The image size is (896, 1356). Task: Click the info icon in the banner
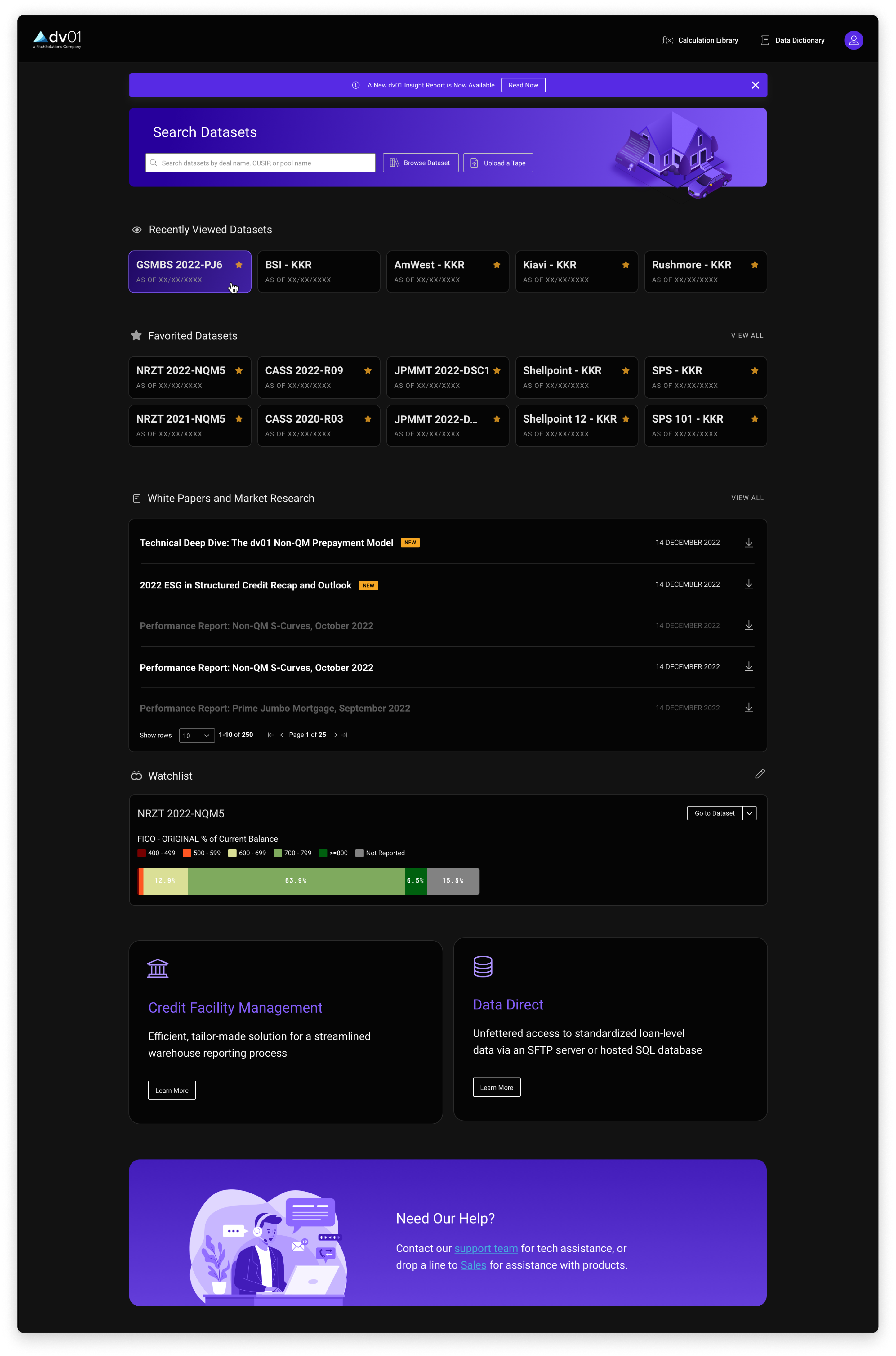(355, 85)
